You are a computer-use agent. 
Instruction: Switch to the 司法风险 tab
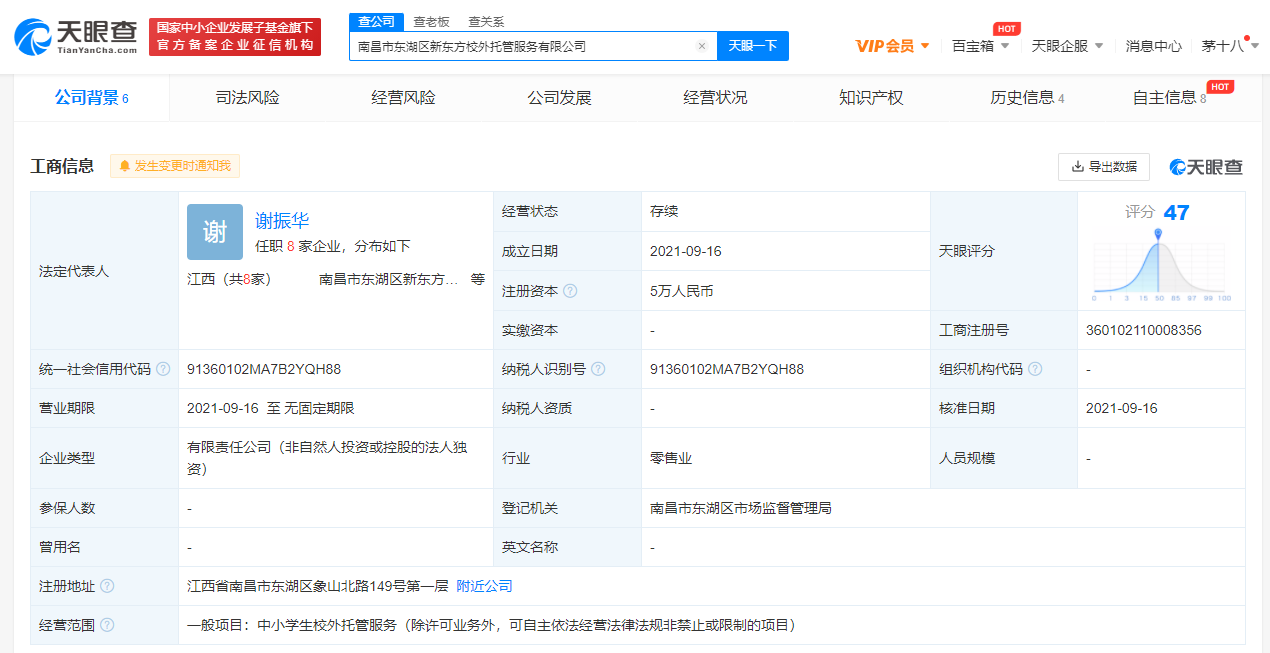click(248, 98)
